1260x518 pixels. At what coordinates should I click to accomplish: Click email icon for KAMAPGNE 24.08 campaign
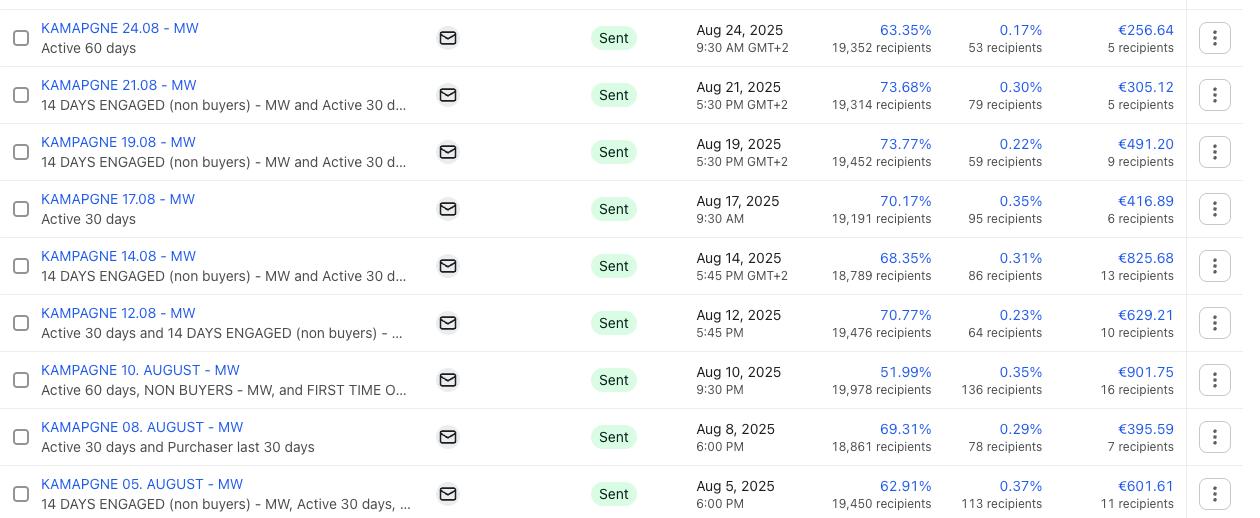tap(448, 38)
